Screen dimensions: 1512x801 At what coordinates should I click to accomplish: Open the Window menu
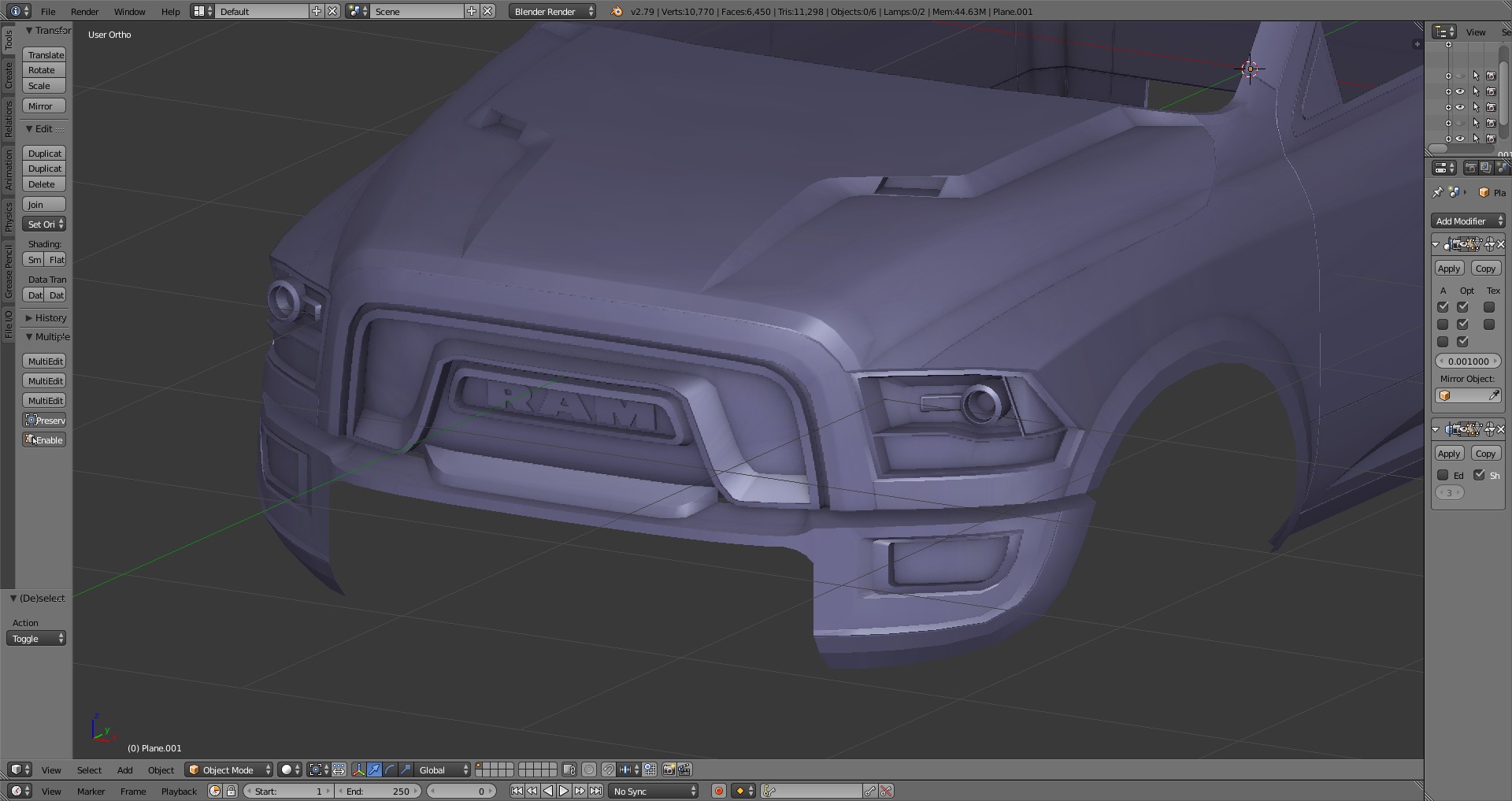pyautogui.click(x=129, y=12)
